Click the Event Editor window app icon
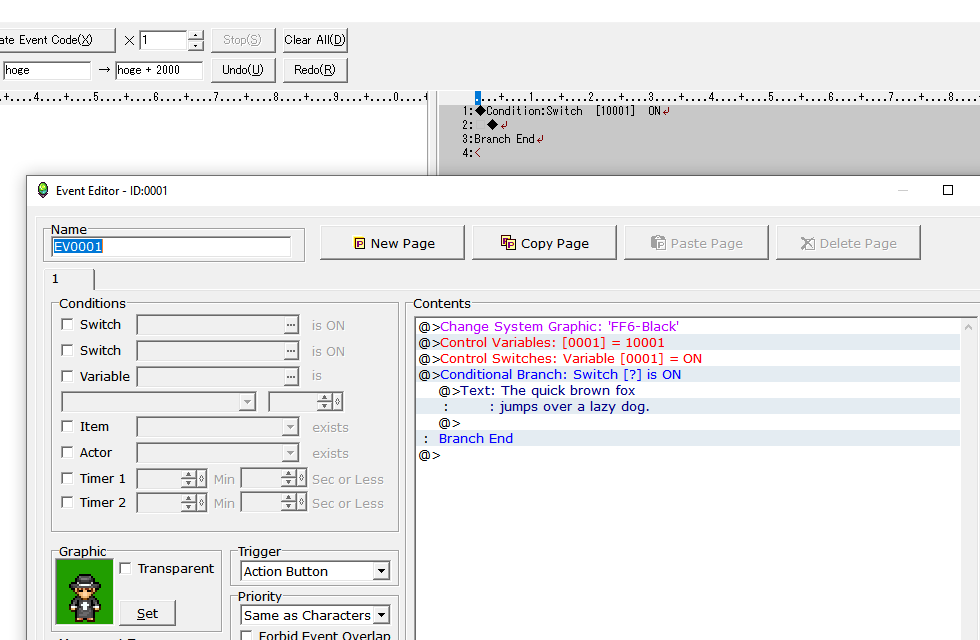 pos(42,190)
